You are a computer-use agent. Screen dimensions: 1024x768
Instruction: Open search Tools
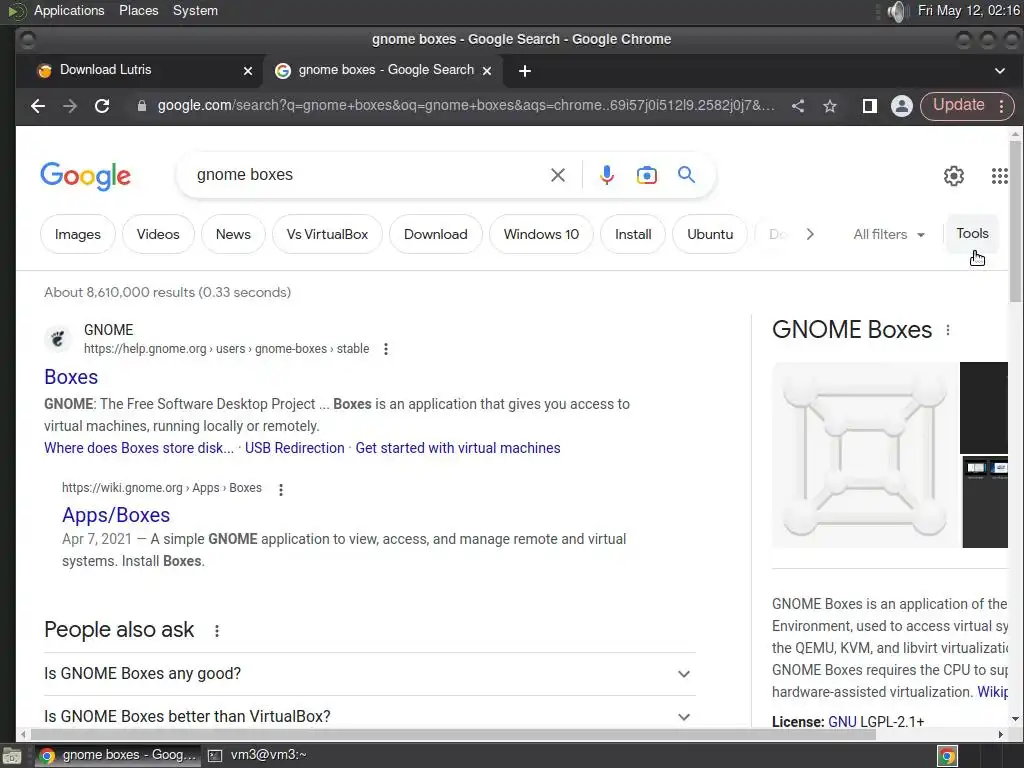click(972, 233)
